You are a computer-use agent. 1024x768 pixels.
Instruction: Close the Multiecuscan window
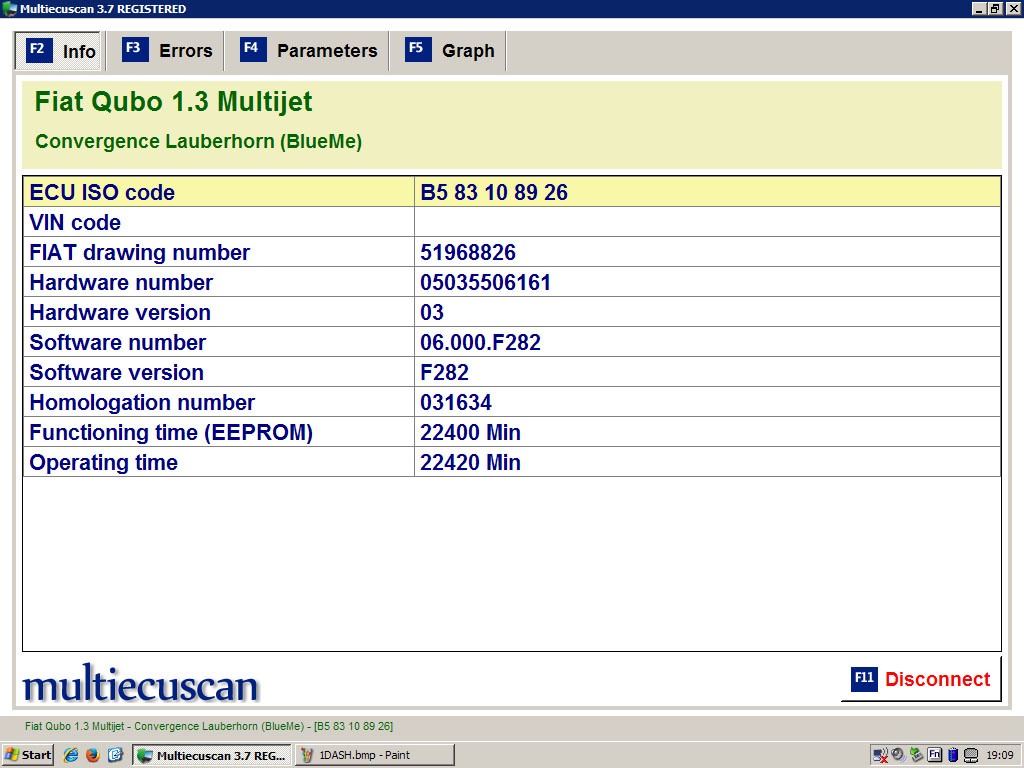click(x=1013, y=8)
